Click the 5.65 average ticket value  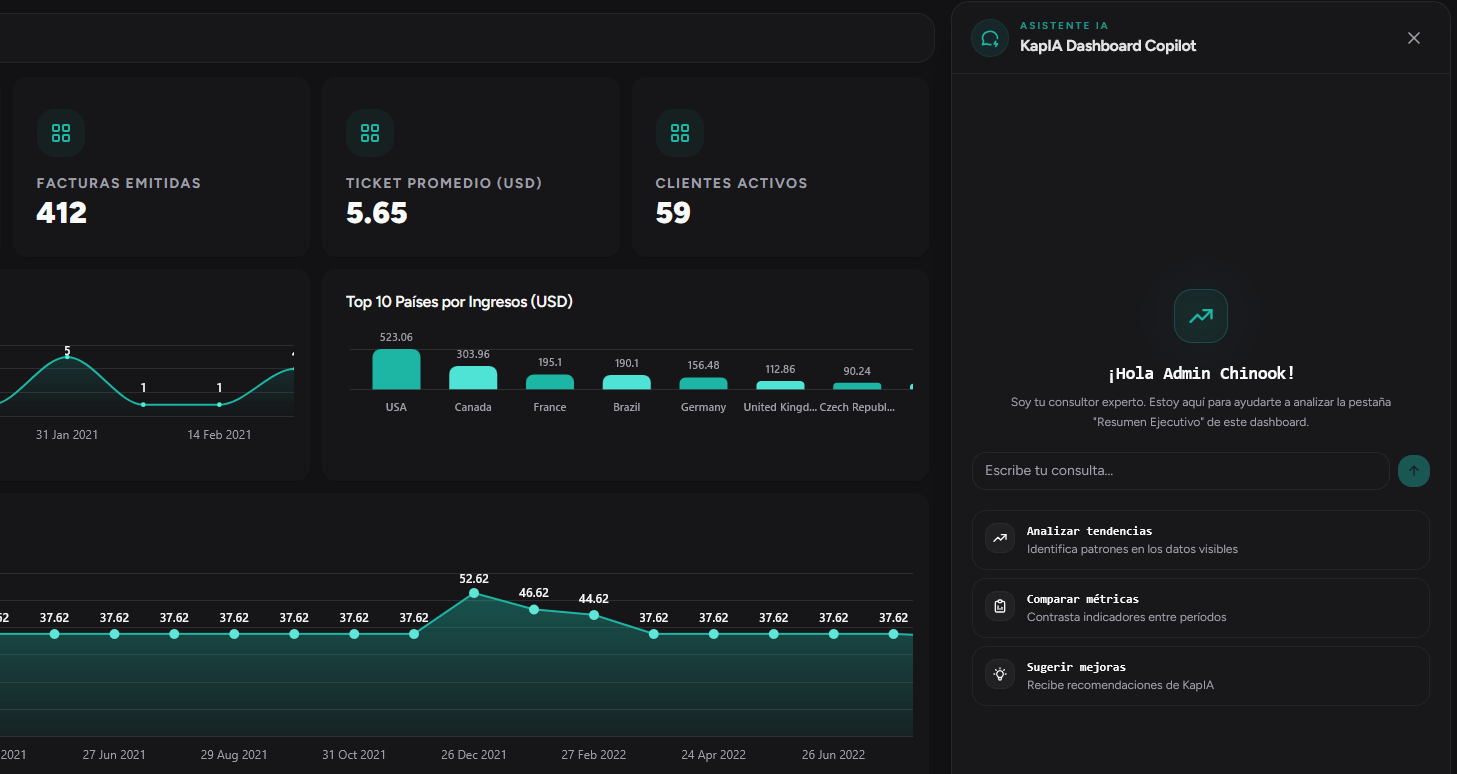pos(377,213)
